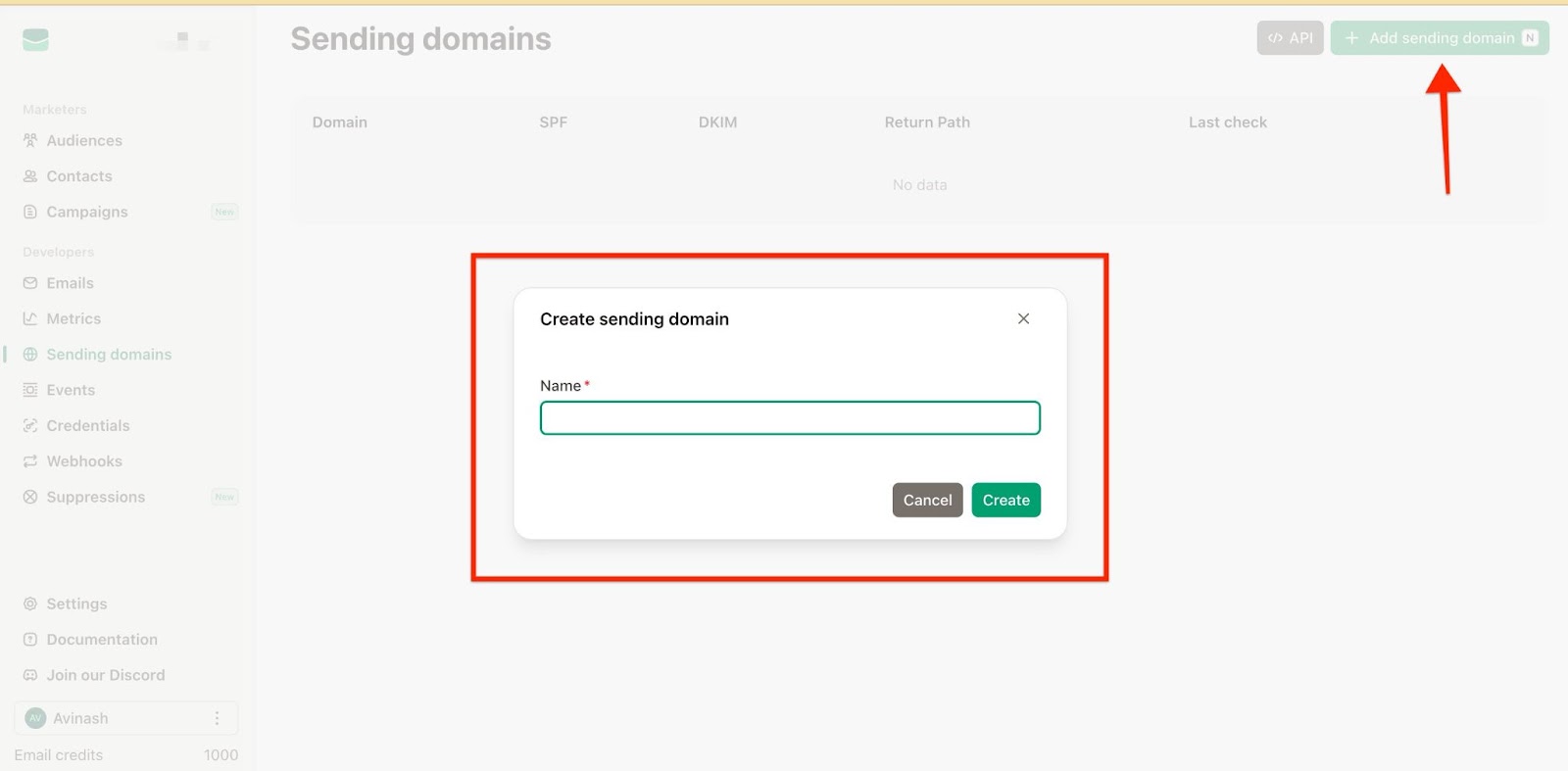Screen dimensions: 1568x771
Task: Open Suppressions page
Action: 96,497
